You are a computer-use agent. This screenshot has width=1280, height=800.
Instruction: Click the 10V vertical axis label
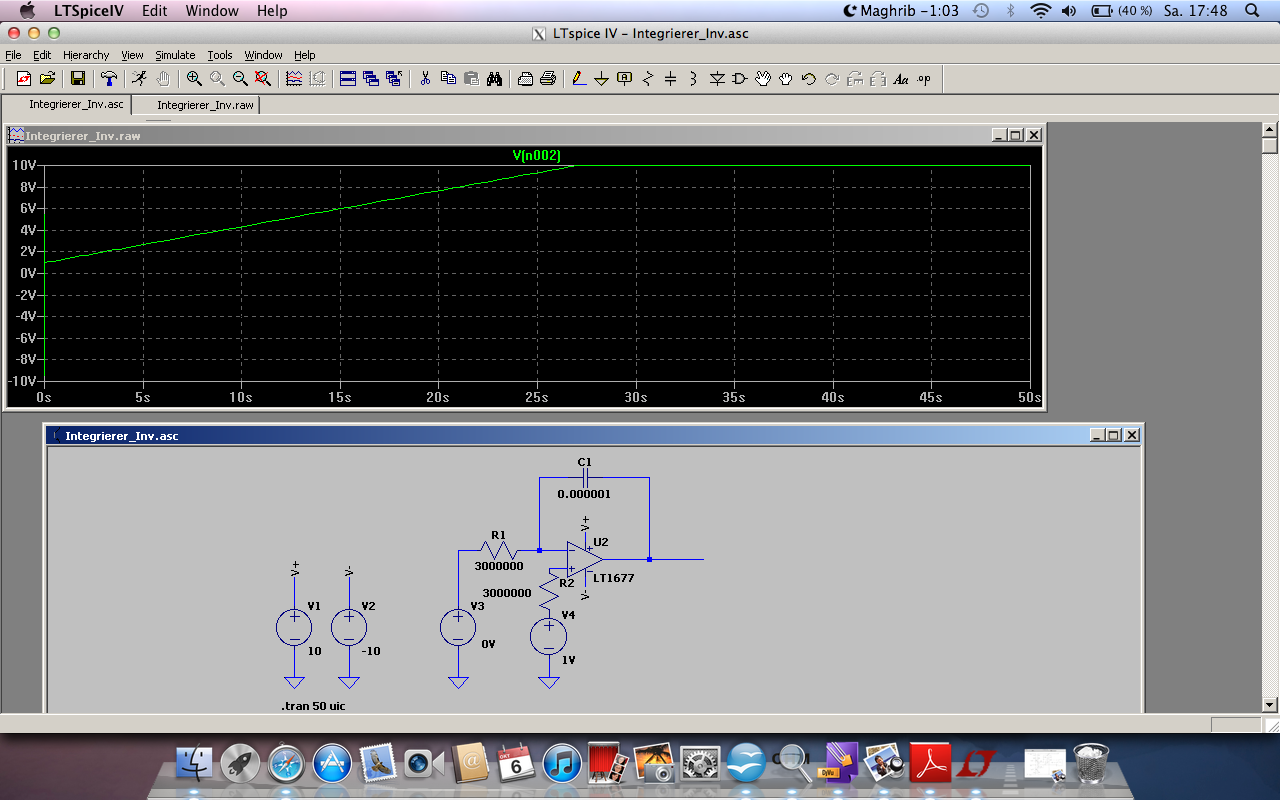(x=24, y=165)
